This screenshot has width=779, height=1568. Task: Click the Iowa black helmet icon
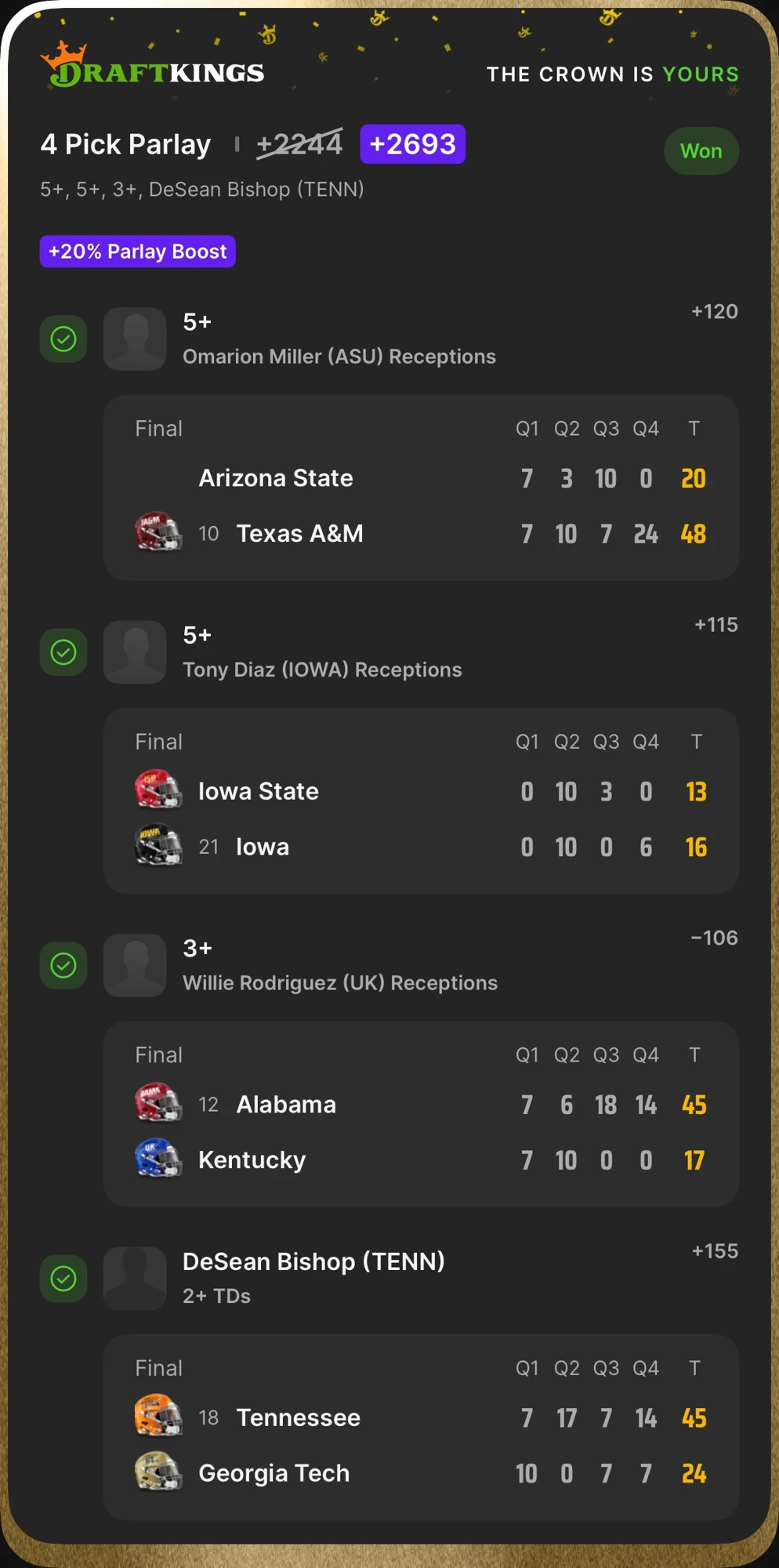click(x=158, y=845)
